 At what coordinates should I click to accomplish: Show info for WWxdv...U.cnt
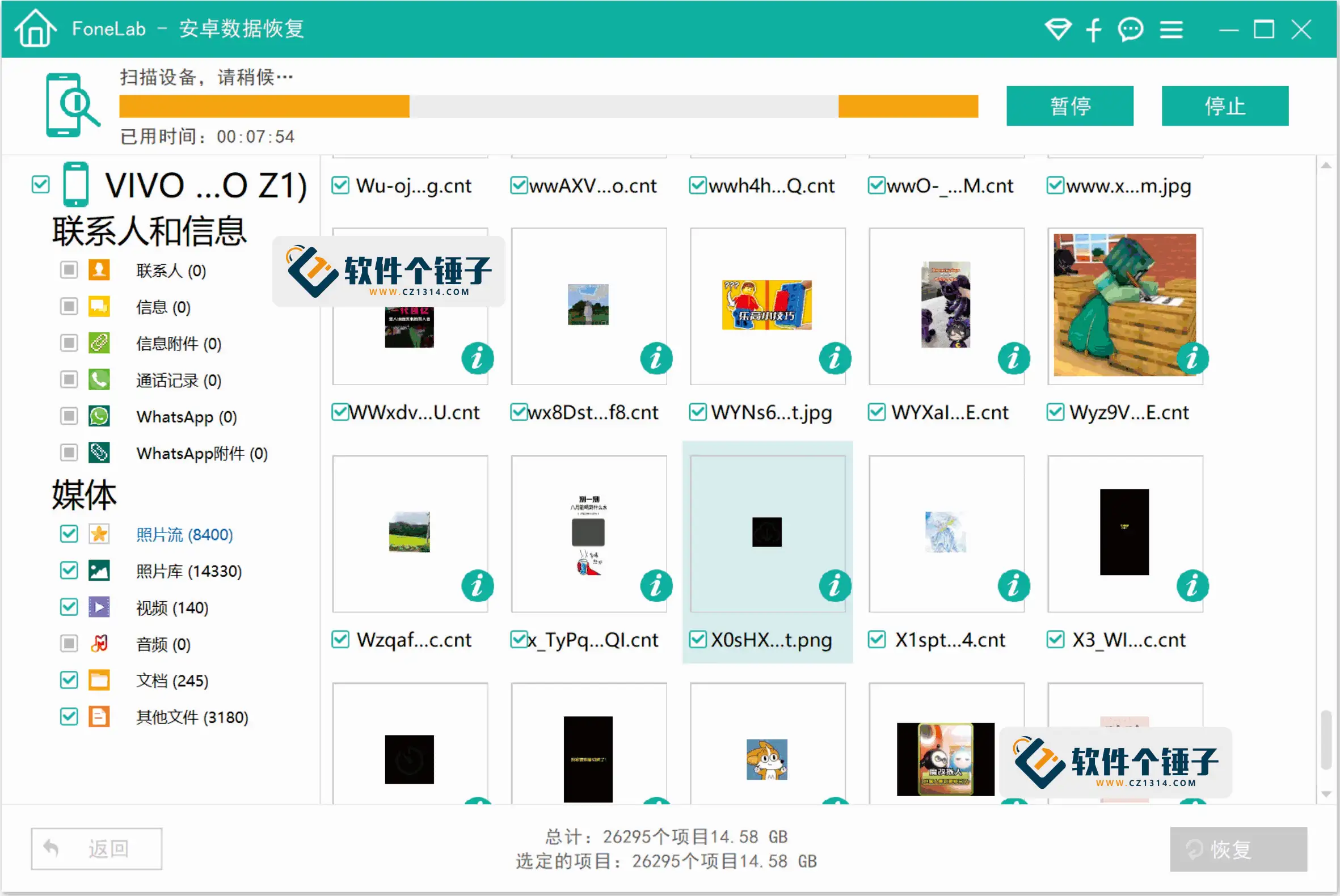pyautogui.click(x=477, y=359)
